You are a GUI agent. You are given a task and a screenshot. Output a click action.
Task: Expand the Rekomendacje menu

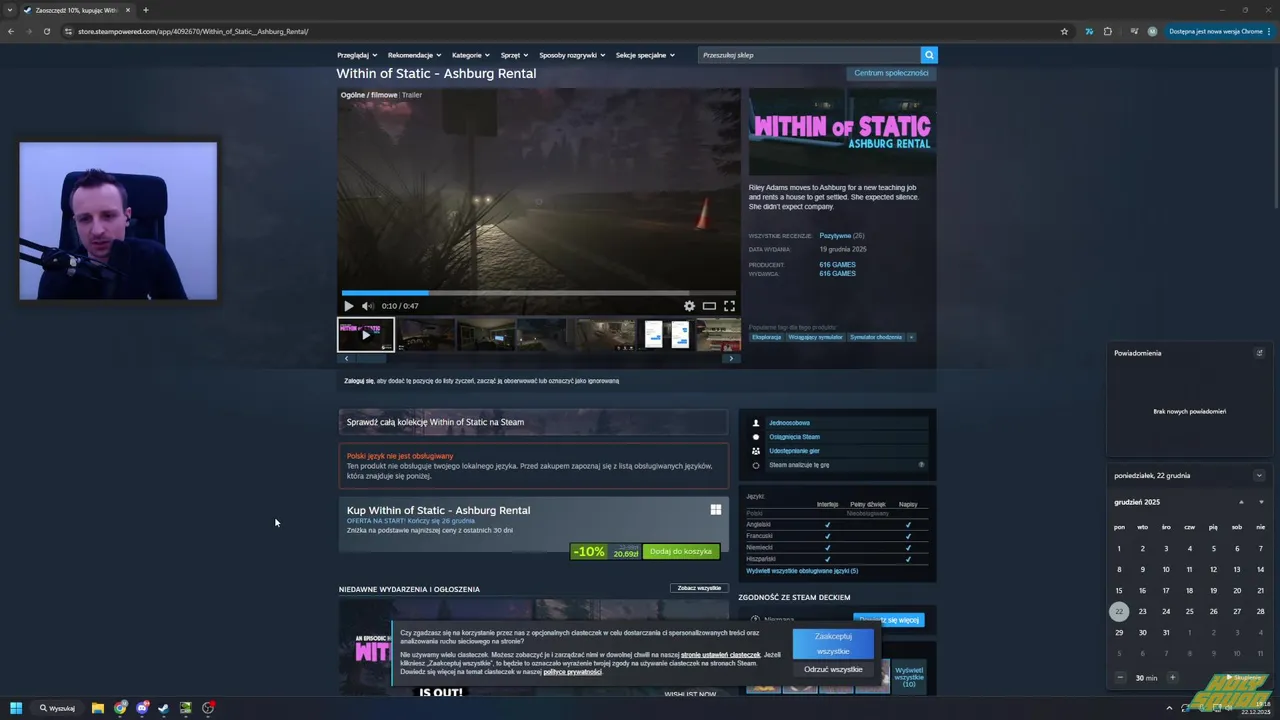point(414,55)
